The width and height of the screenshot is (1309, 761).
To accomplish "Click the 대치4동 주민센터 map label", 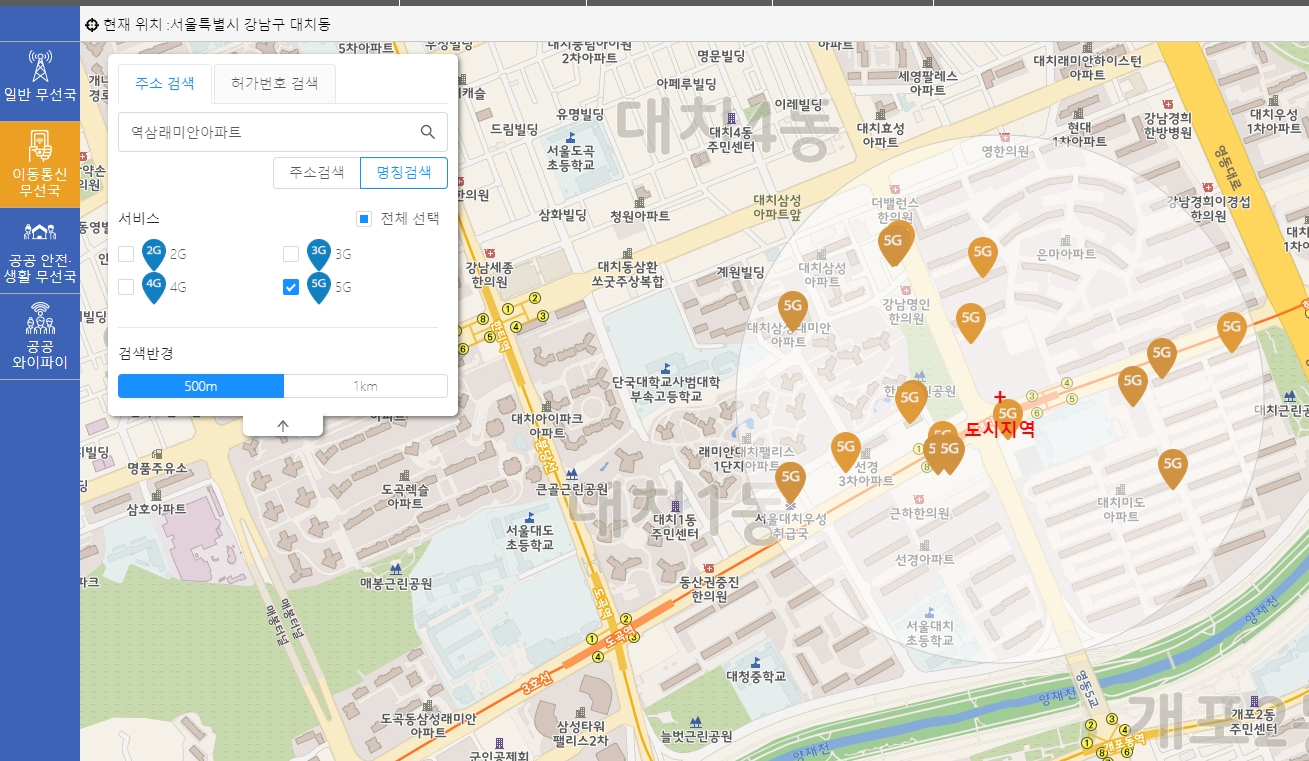I will coord(731,139).
